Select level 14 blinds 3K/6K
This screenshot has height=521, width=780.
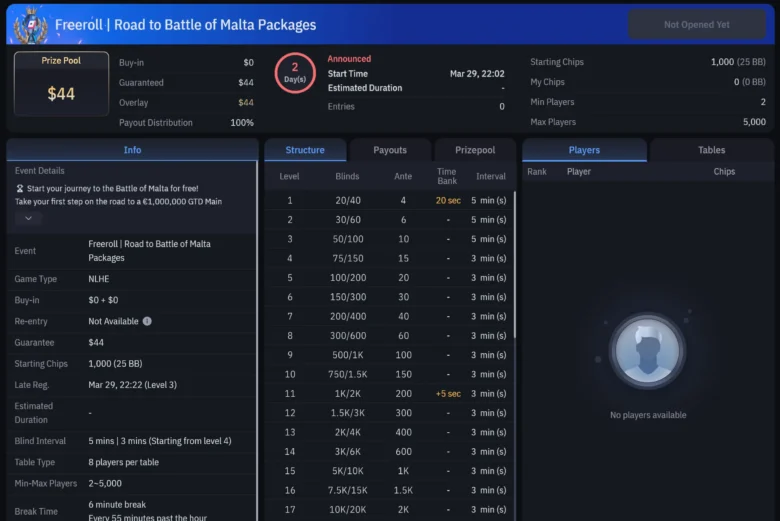click(348, 451)
